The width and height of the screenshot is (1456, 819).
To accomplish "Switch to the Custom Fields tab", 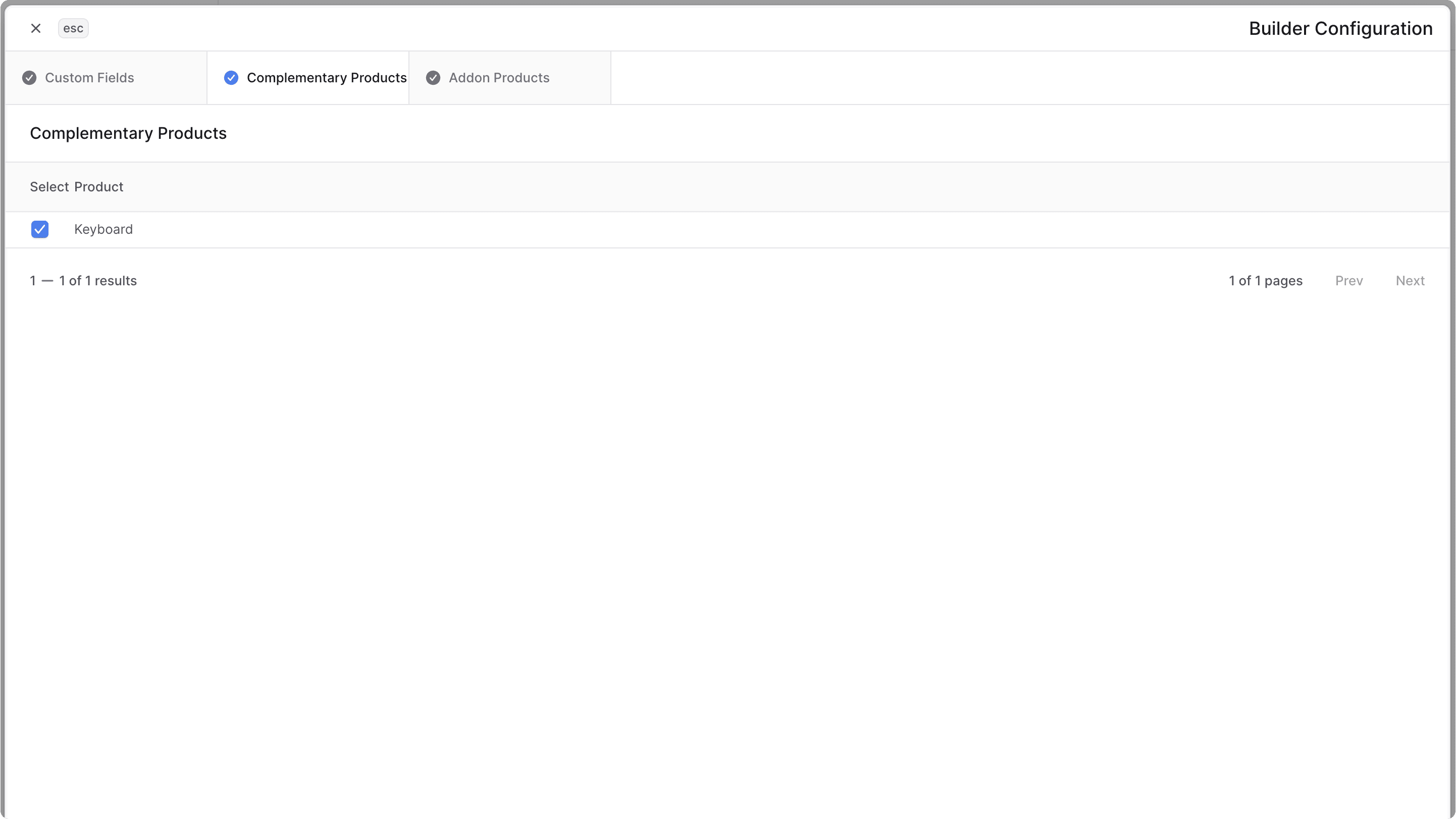I will [x=89, y=77].
